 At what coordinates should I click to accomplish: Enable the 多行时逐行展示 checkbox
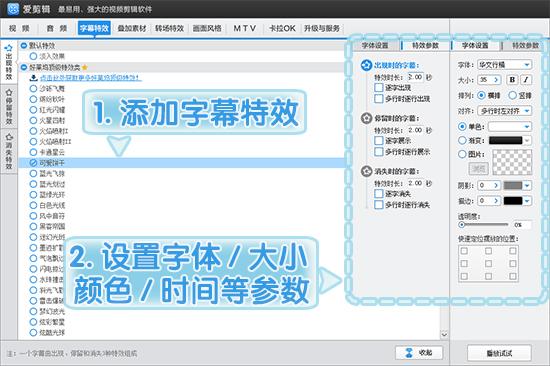tap(379, 152)
